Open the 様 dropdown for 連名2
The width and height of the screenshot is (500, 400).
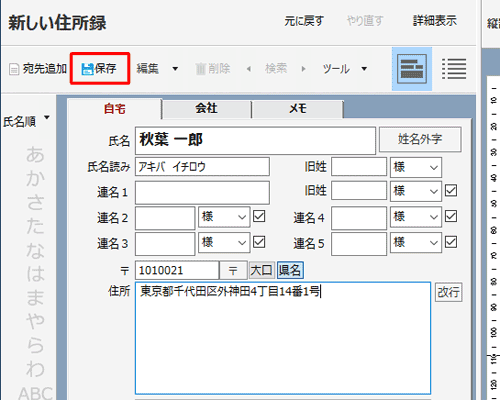point(224,217)
